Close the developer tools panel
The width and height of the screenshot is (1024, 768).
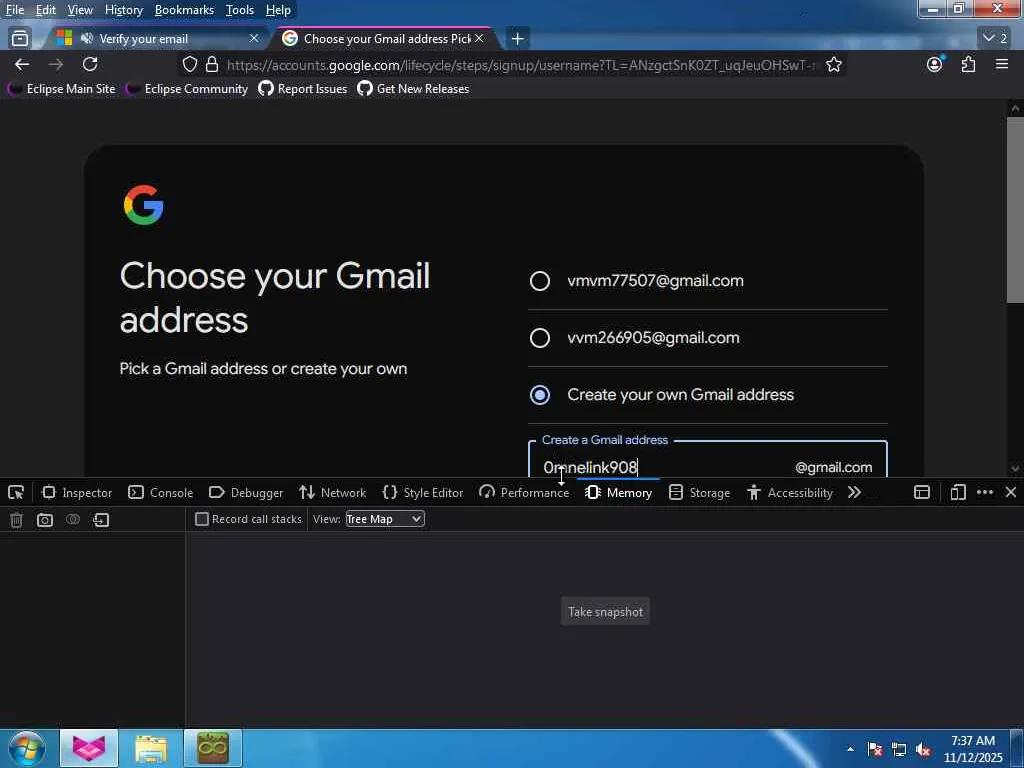1010,492
